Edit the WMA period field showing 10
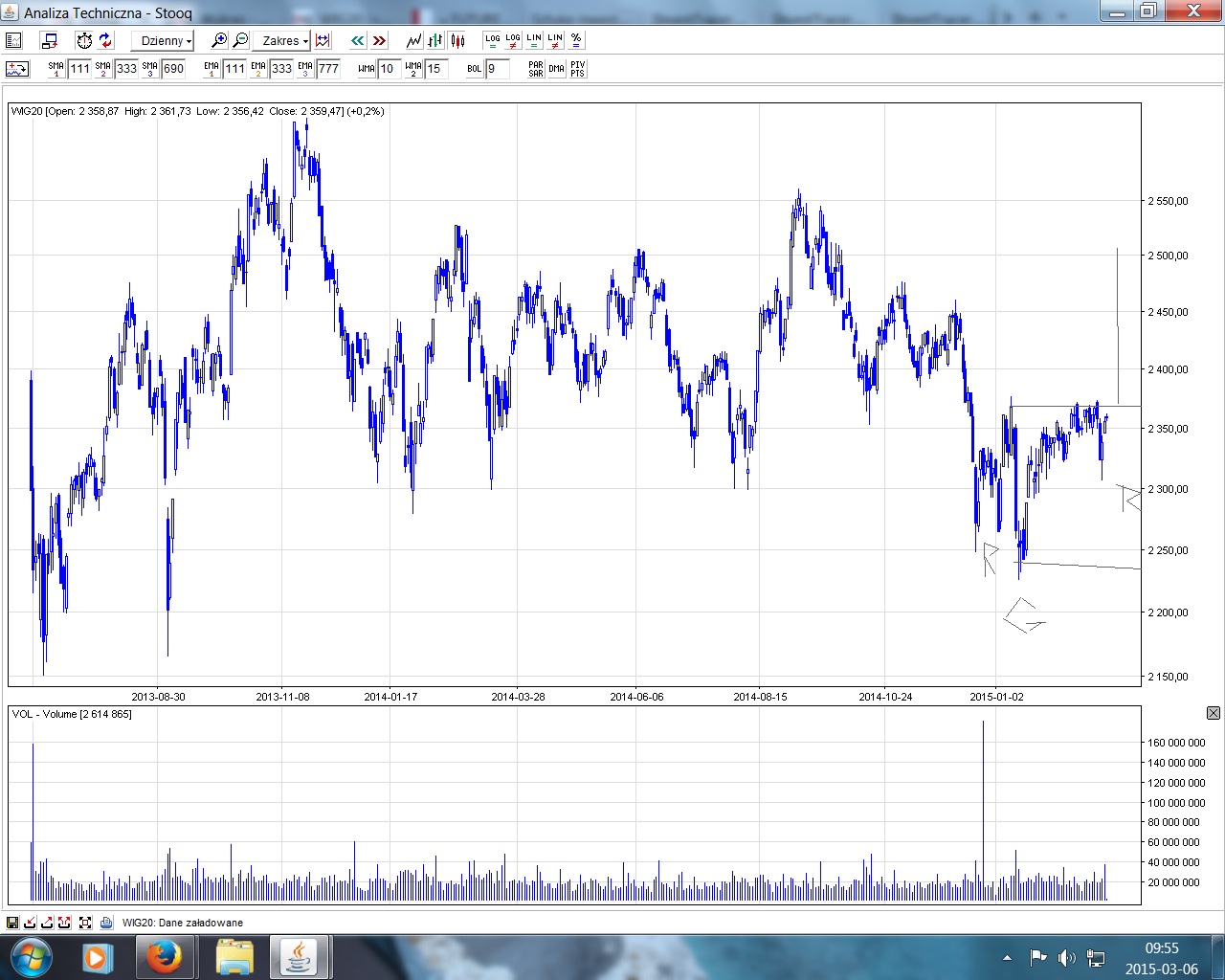The image size is (1225, 980). click(x=390, y=69)
